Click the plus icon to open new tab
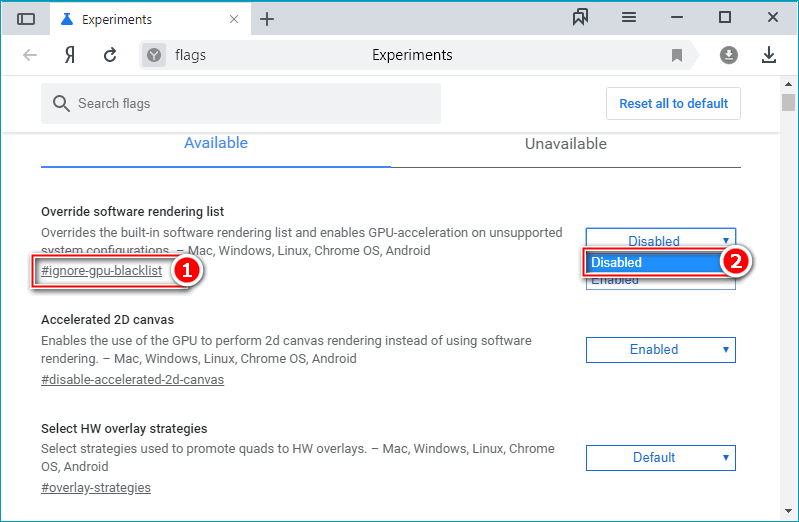799x522 pixels. (267, 19)
